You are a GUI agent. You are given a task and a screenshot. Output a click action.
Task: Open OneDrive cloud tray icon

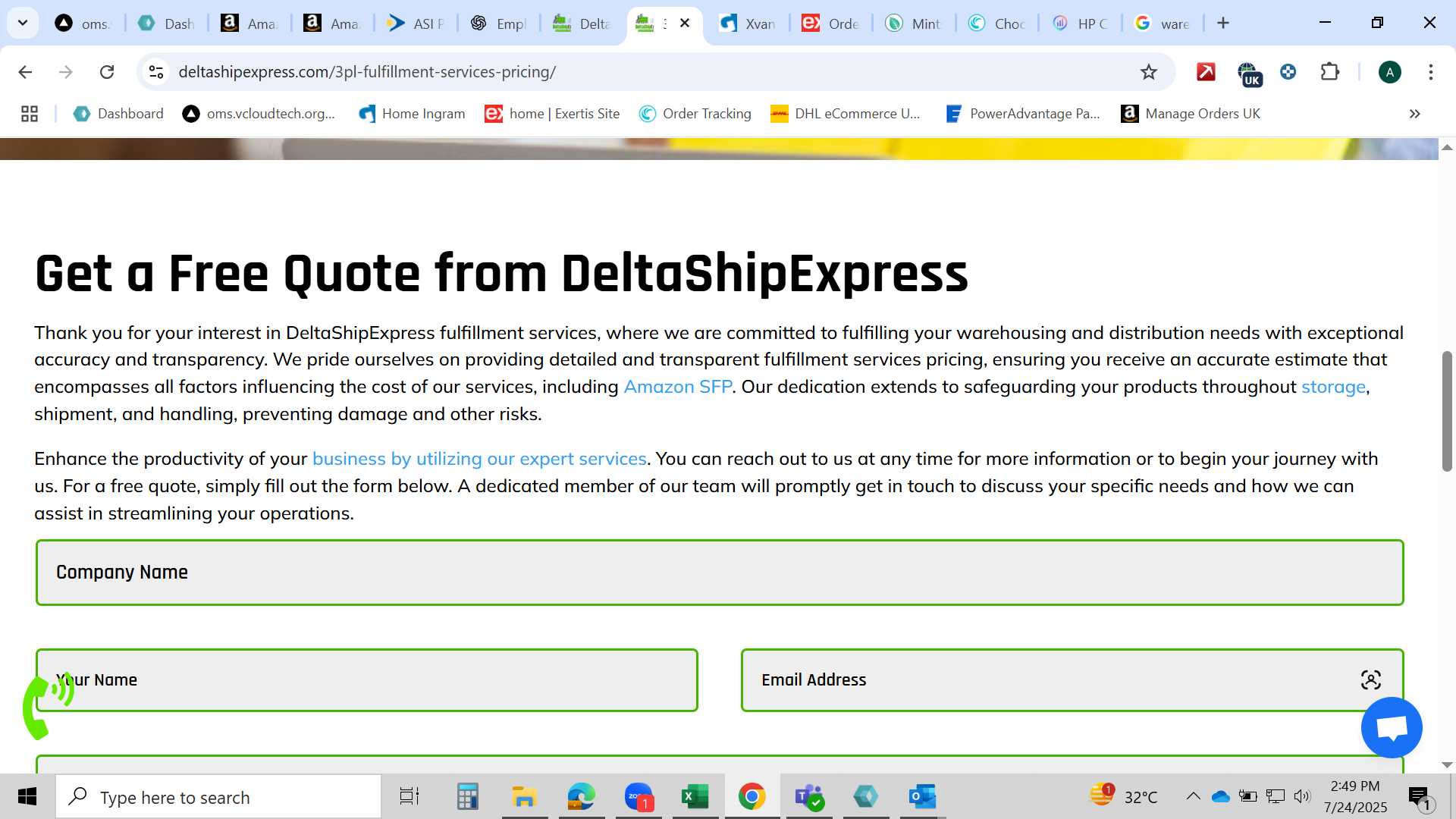click(1220, 796)
